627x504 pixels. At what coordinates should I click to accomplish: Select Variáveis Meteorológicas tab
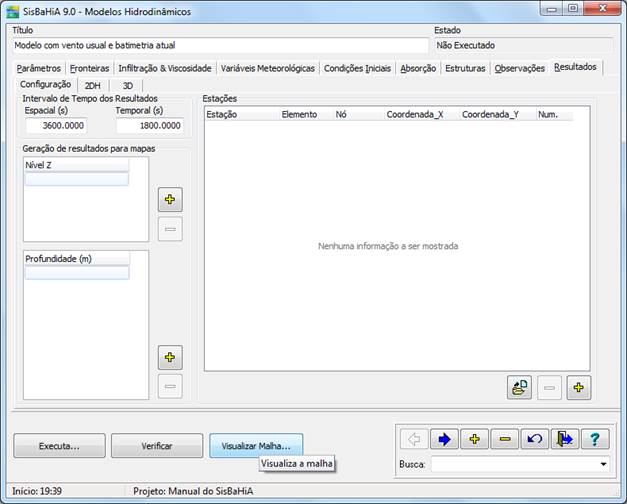tap(268, 68)
